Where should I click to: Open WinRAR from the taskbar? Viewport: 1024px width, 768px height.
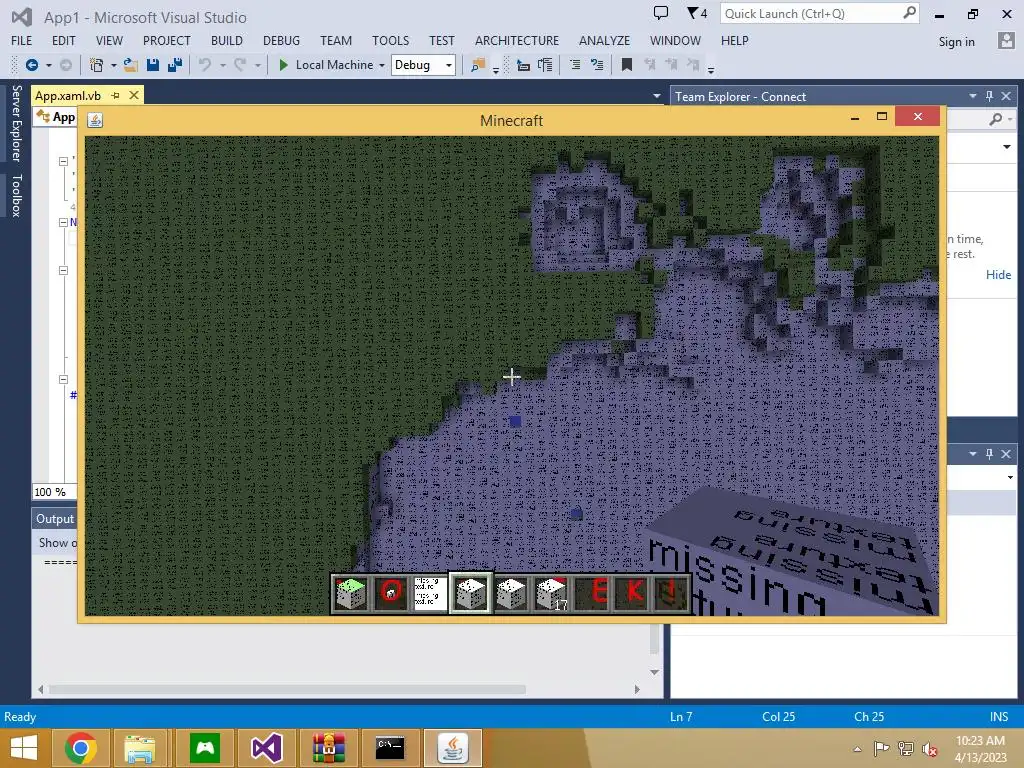pyautogui.click(x=328, y=748)
